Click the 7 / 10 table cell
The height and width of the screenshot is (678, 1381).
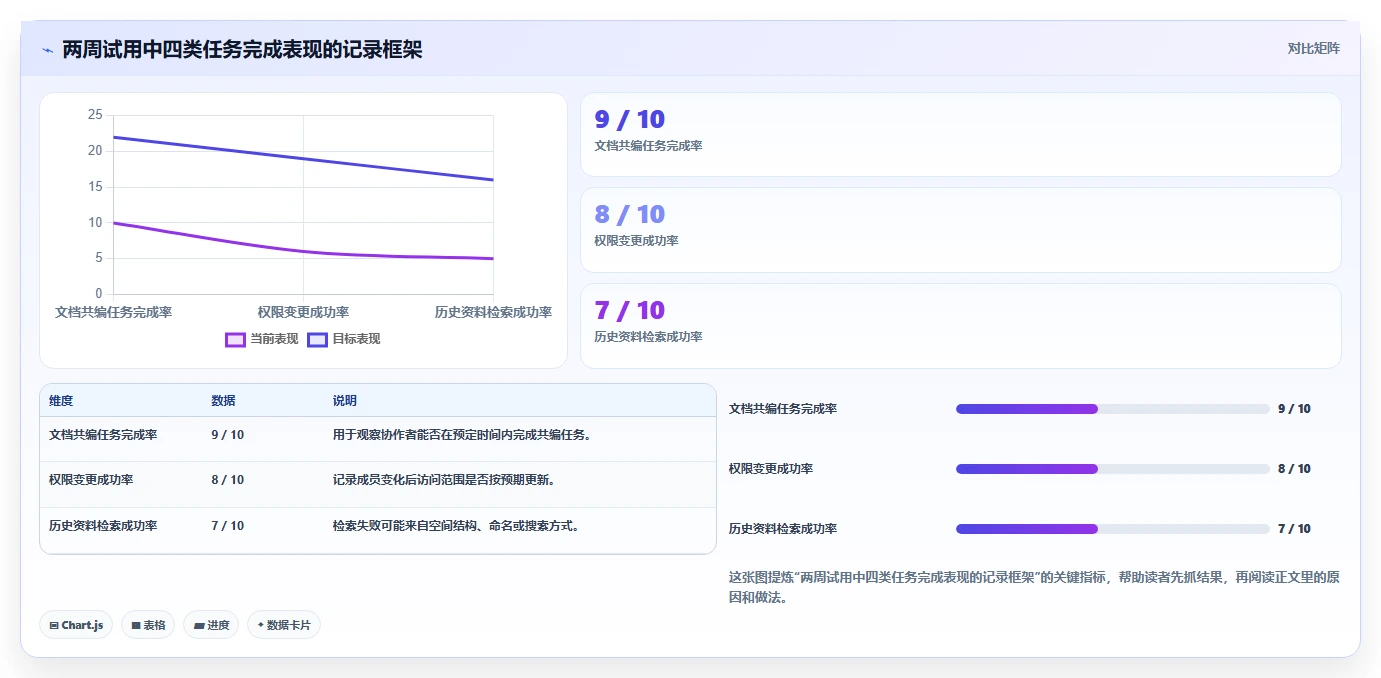228,526
